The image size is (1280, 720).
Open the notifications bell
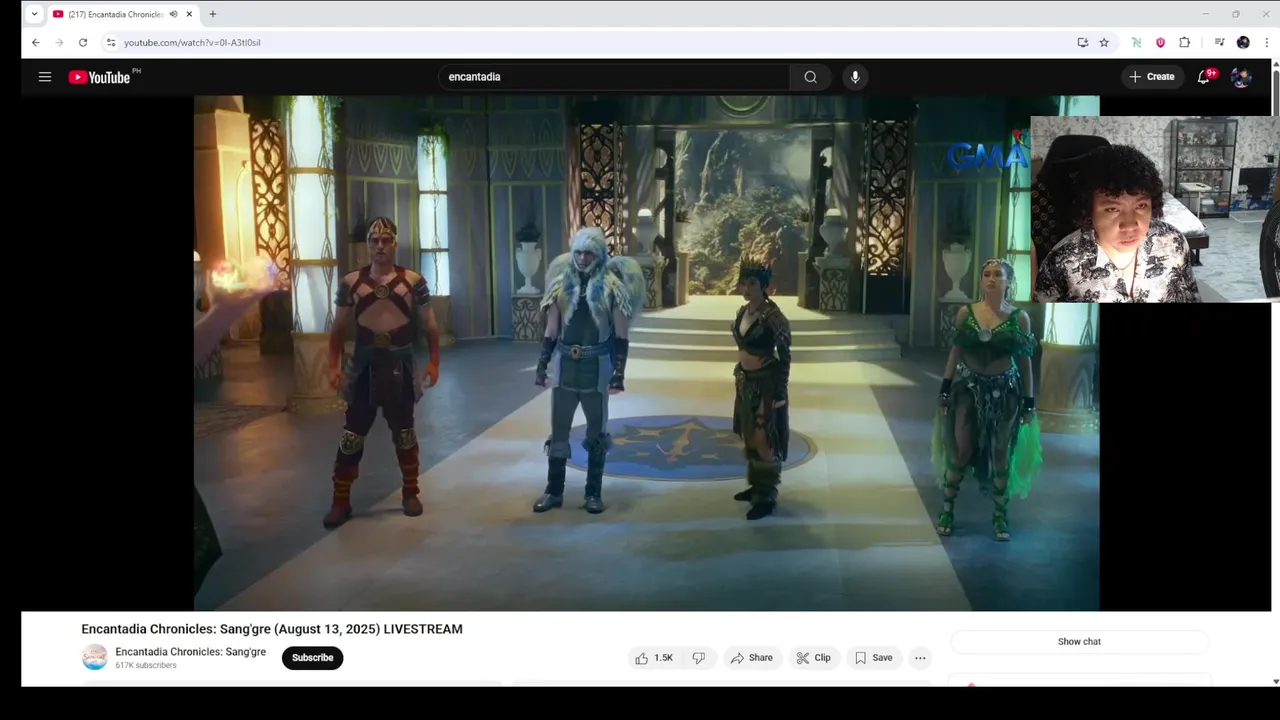pyautogui.click(x=1204, y=77)
